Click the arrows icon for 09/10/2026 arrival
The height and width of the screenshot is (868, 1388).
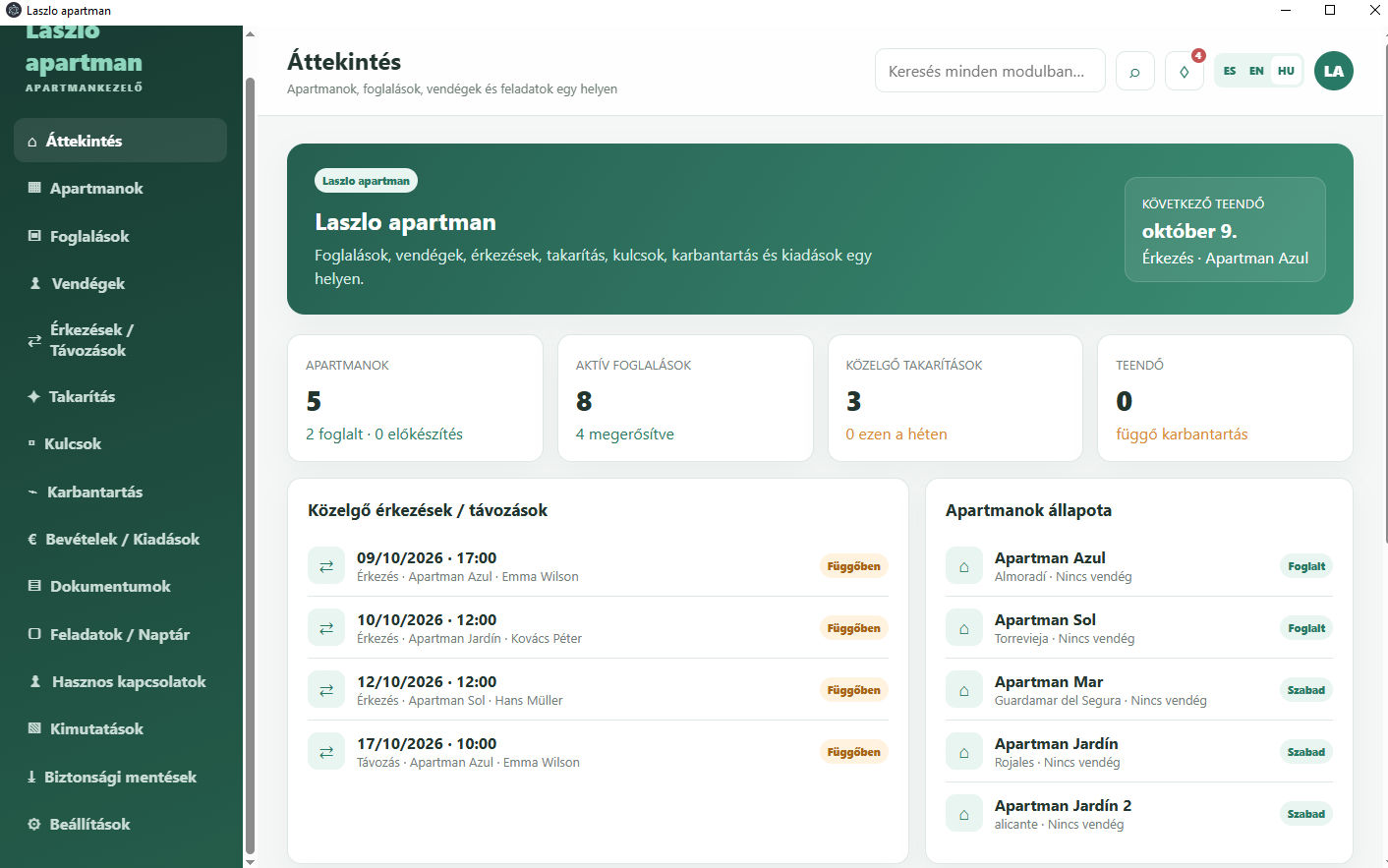326,566
